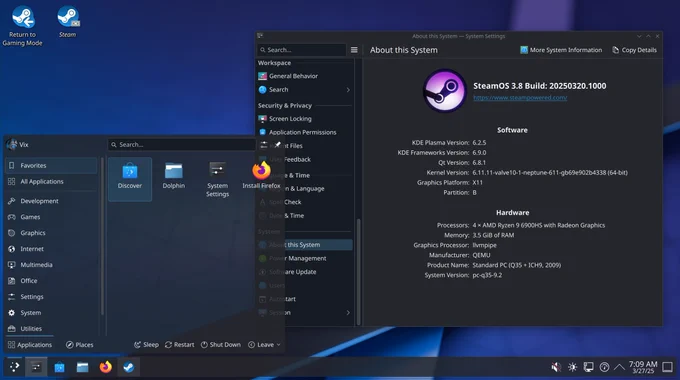Open Spell Check settings entry
The height and width of the screenshot is (380, 680).
pyautogui.click(x=304, y=202)
